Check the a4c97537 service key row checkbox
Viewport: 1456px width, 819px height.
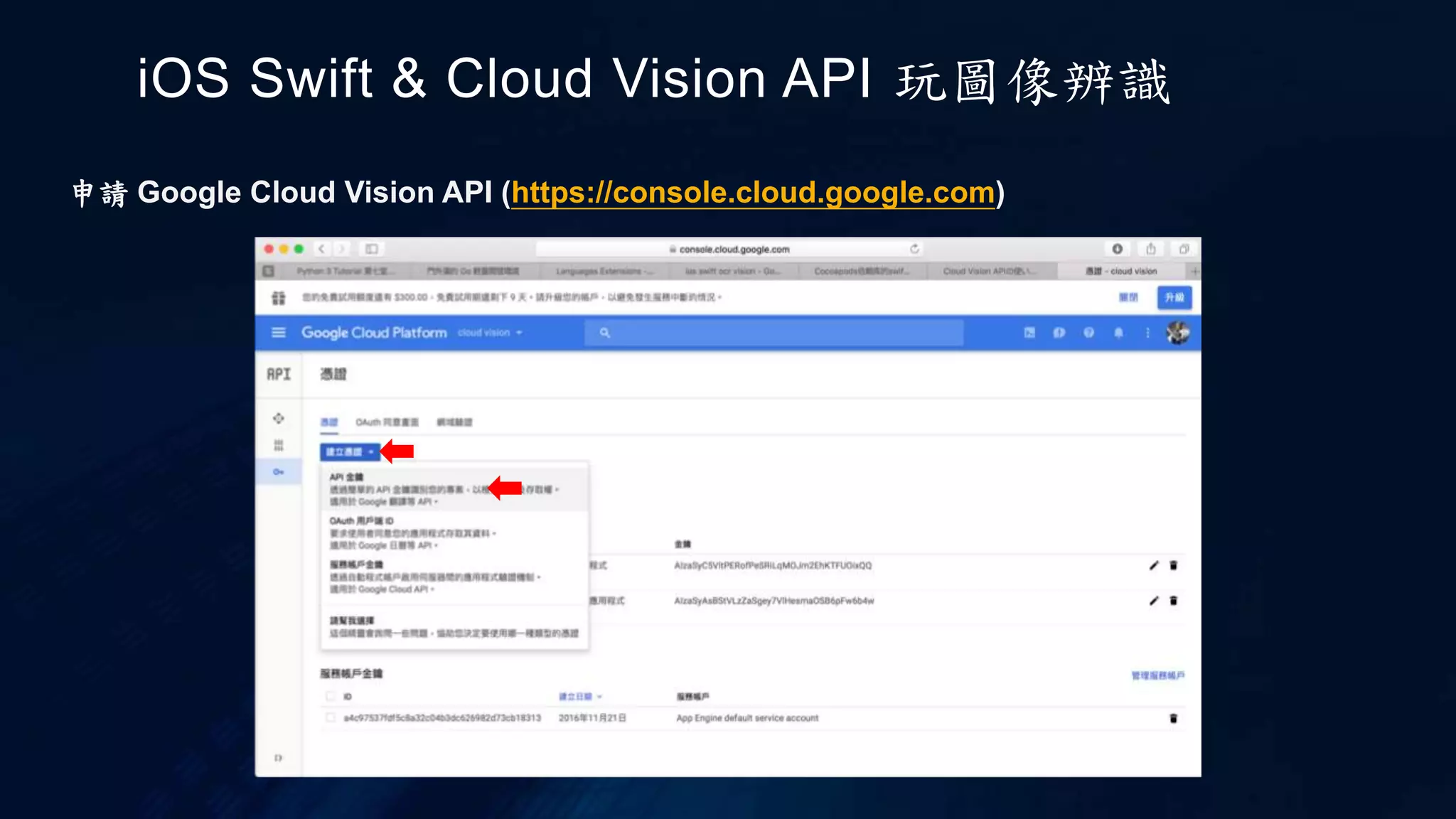click(x=331, y=719)
